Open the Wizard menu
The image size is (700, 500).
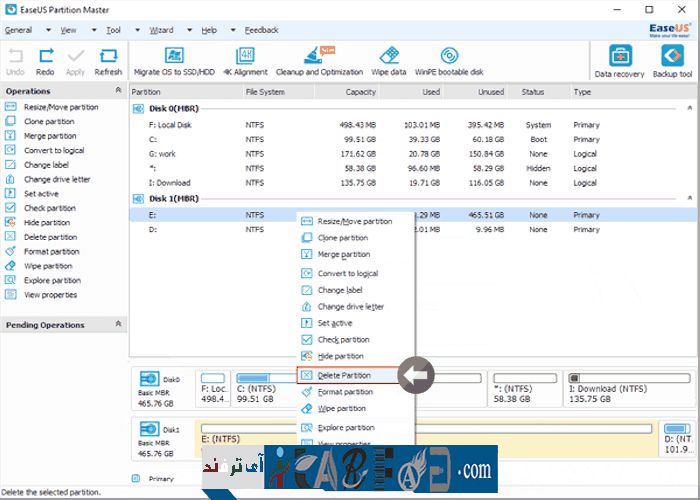pos(162,30)
